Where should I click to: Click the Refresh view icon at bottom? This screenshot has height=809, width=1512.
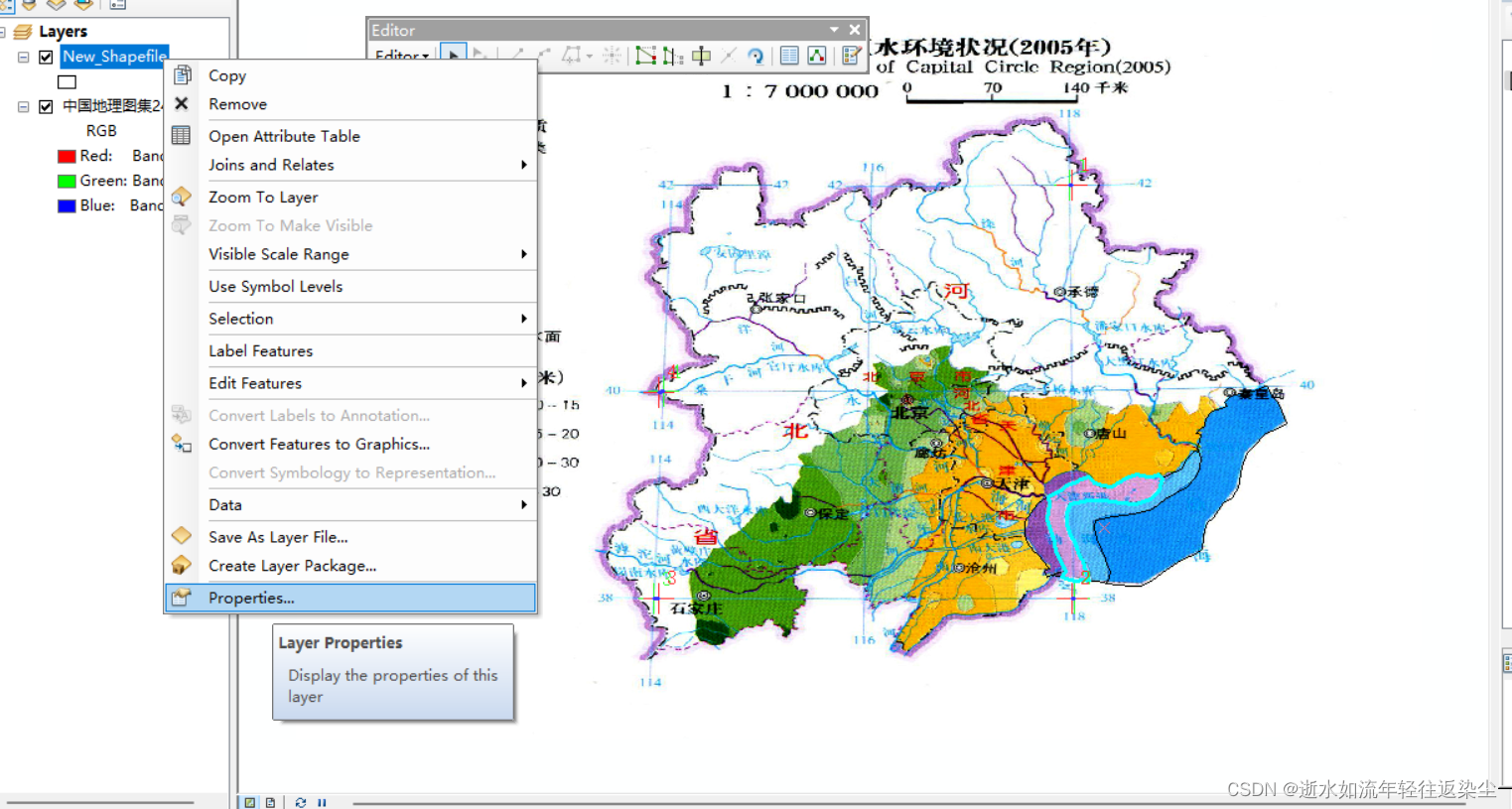301,802
